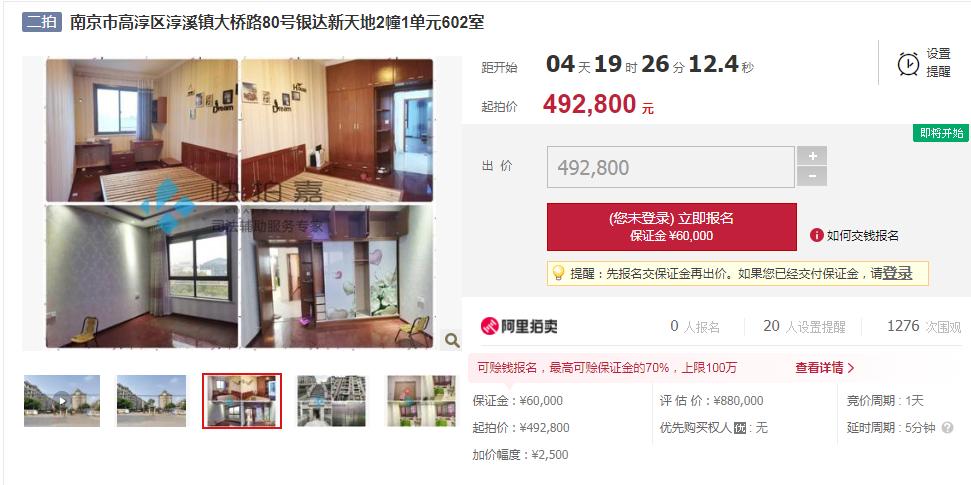Click the red info icon beside 如何交钱报名

816,235
